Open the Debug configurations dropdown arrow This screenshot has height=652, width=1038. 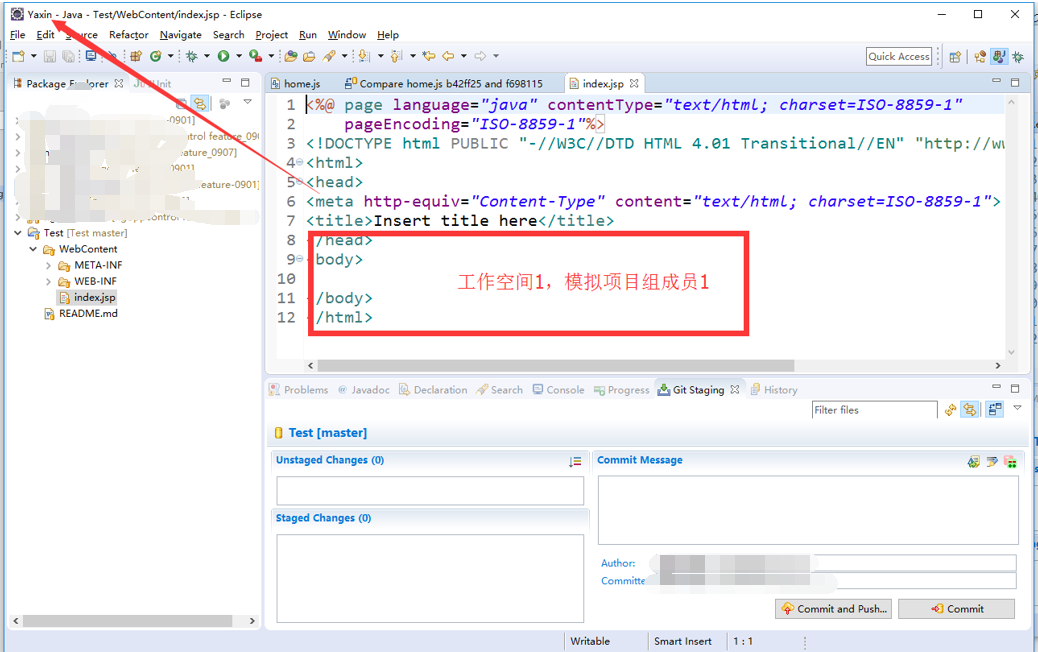click(207, 56)
